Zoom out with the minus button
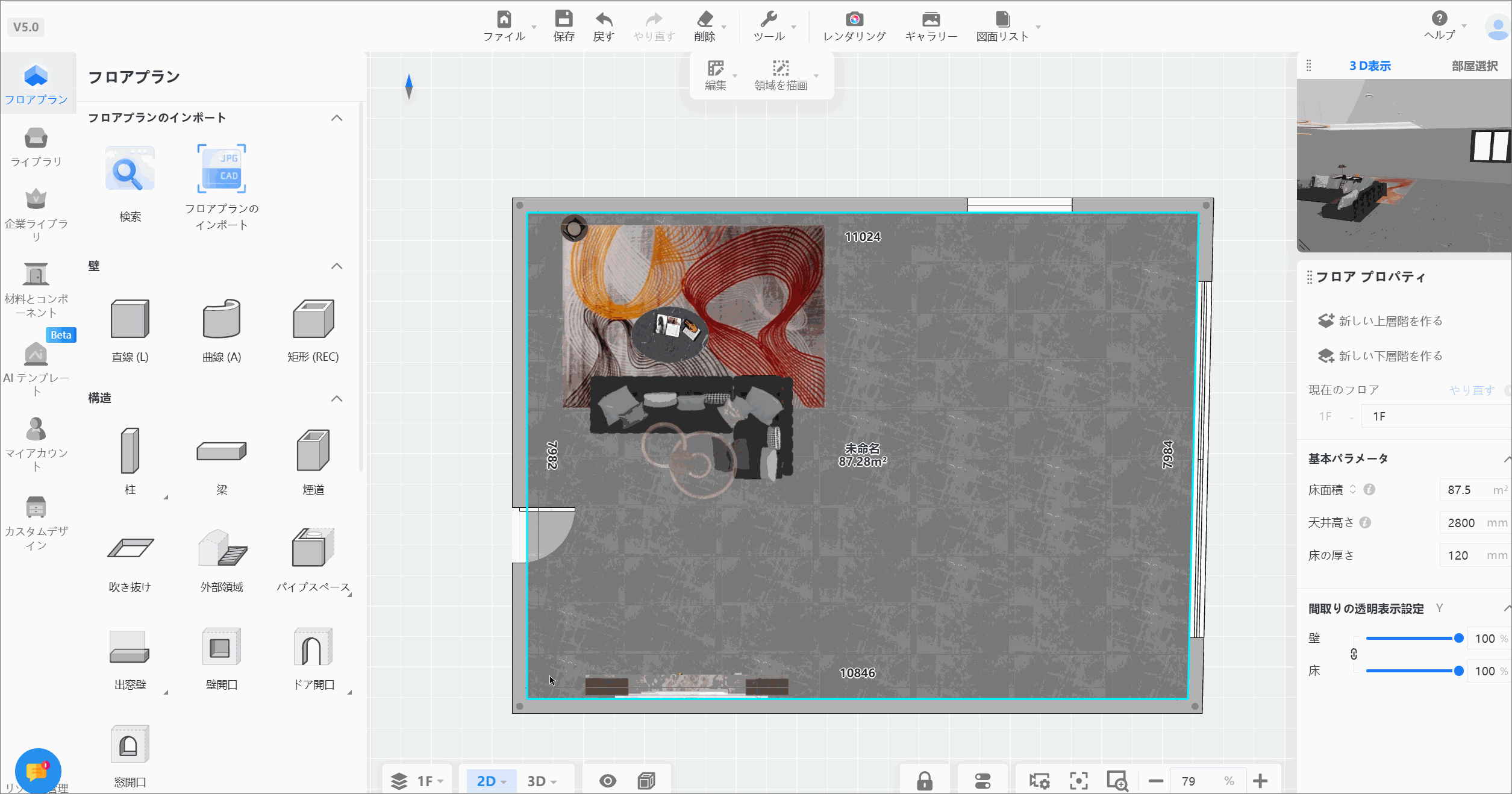Viewport: 1512px width, 794px height. coord(1155,781)
